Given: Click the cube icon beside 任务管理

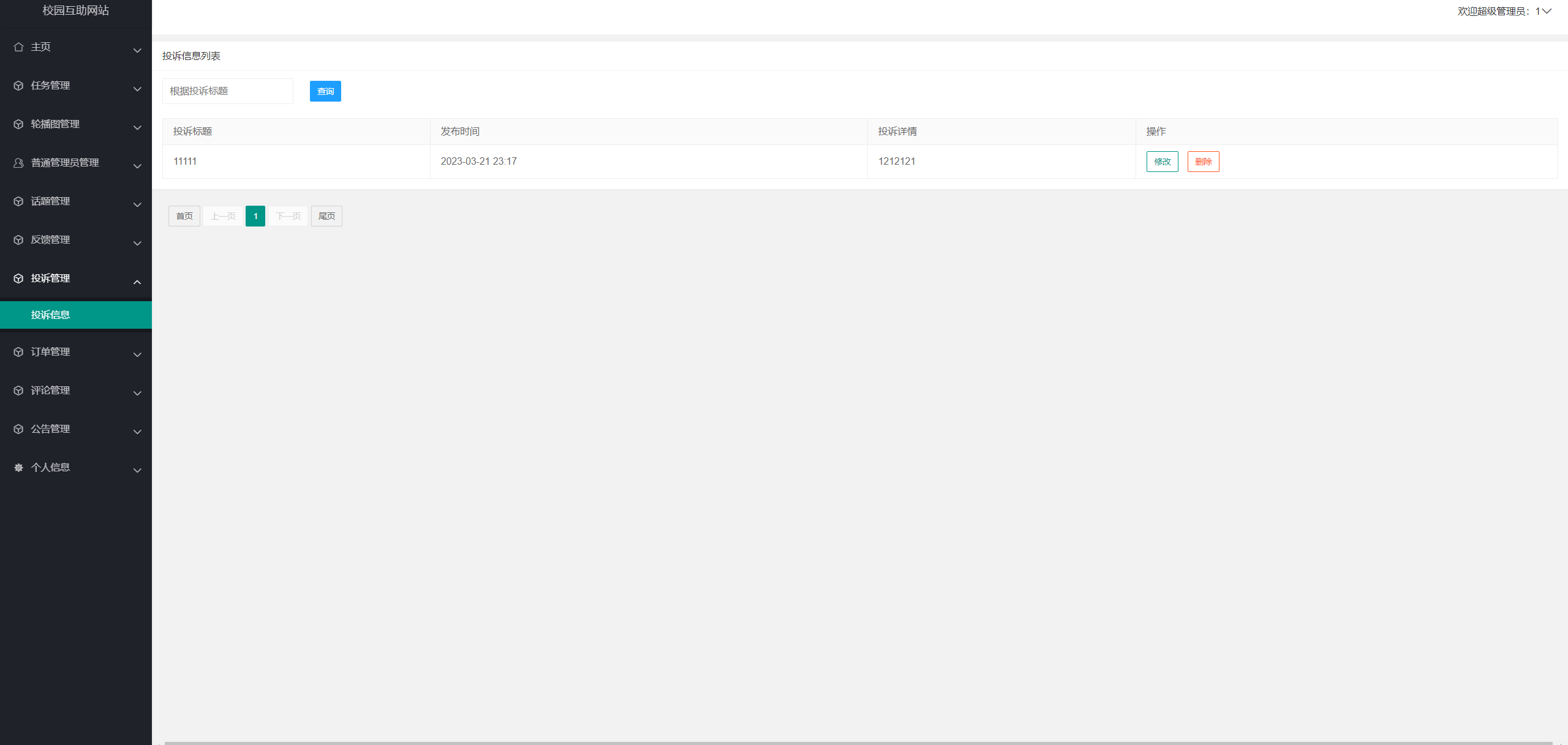Looking at the screenshot, I should 18,86.
